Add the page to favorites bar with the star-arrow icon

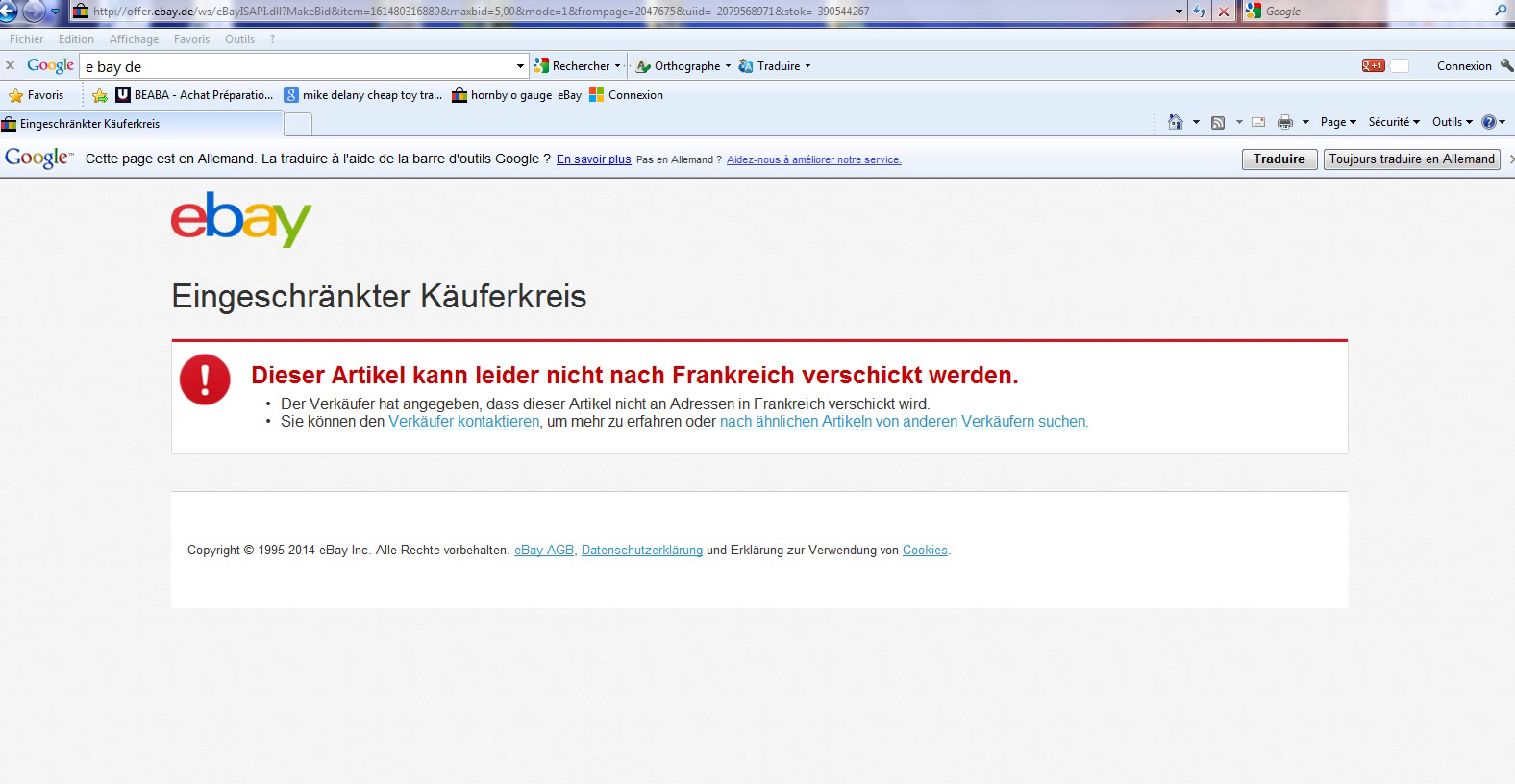tap(100, 95)
